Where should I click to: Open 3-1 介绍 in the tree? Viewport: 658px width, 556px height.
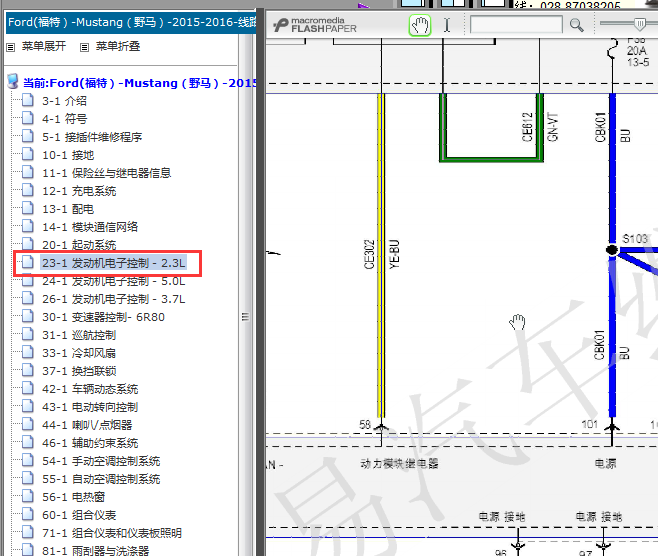64,101
